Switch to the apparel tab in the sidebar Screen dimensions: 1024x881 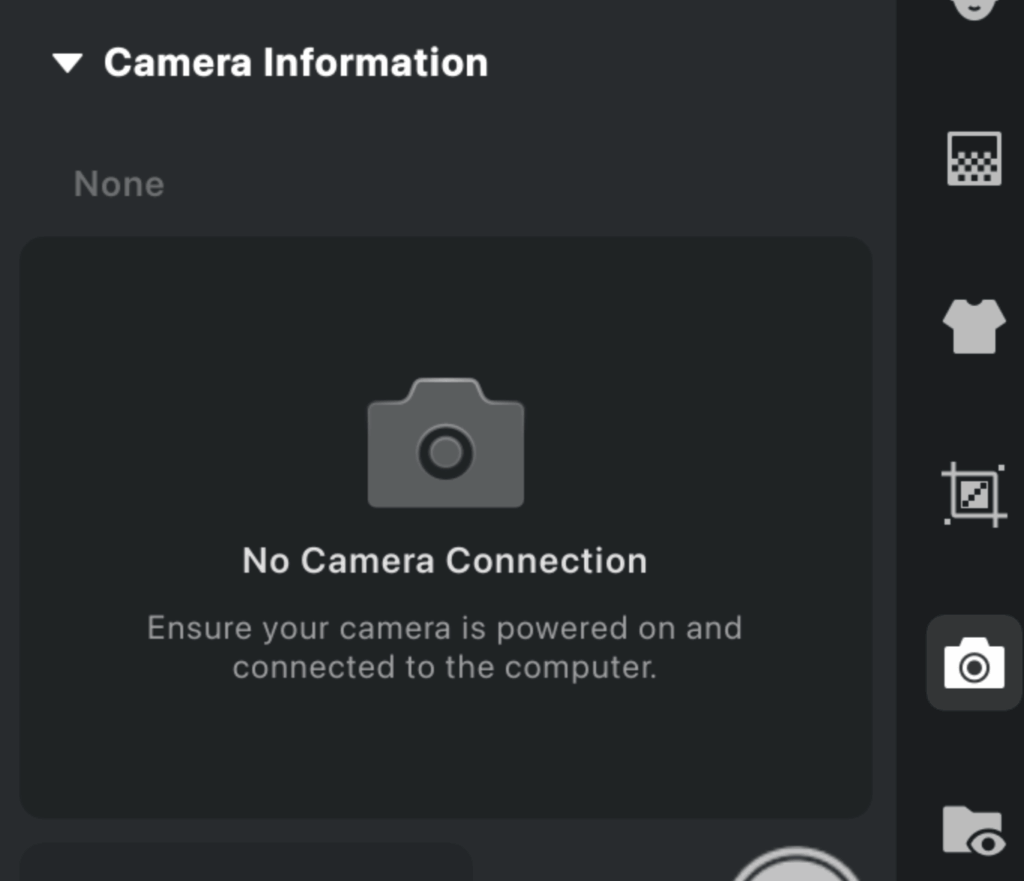(974, 324)
